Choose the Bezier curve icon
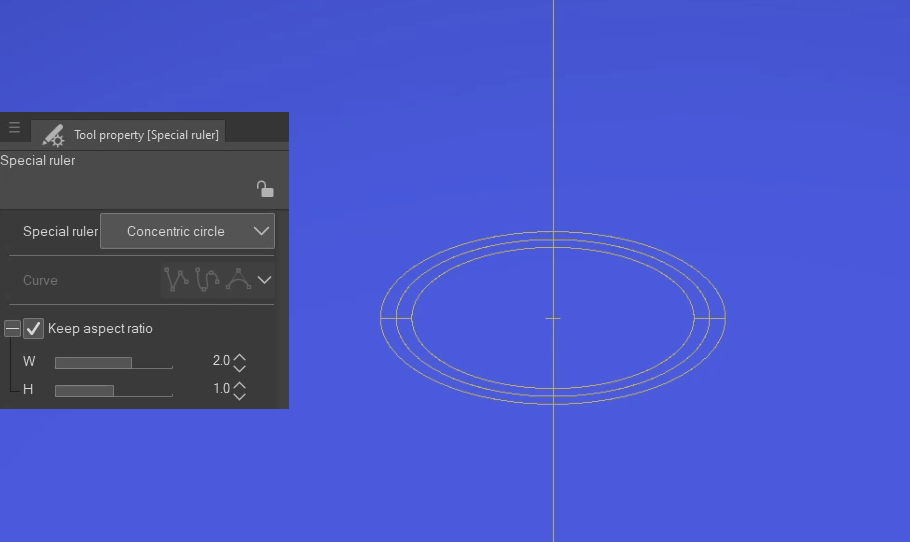The height and width of the screenshot is (542, 910). [239, 280]
